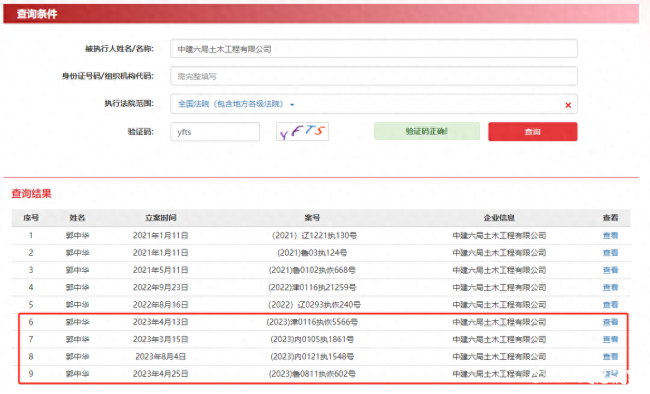View details of row 1 case 辽1221执130号
This screenshot has height=394, width=650.
point(610,236)
